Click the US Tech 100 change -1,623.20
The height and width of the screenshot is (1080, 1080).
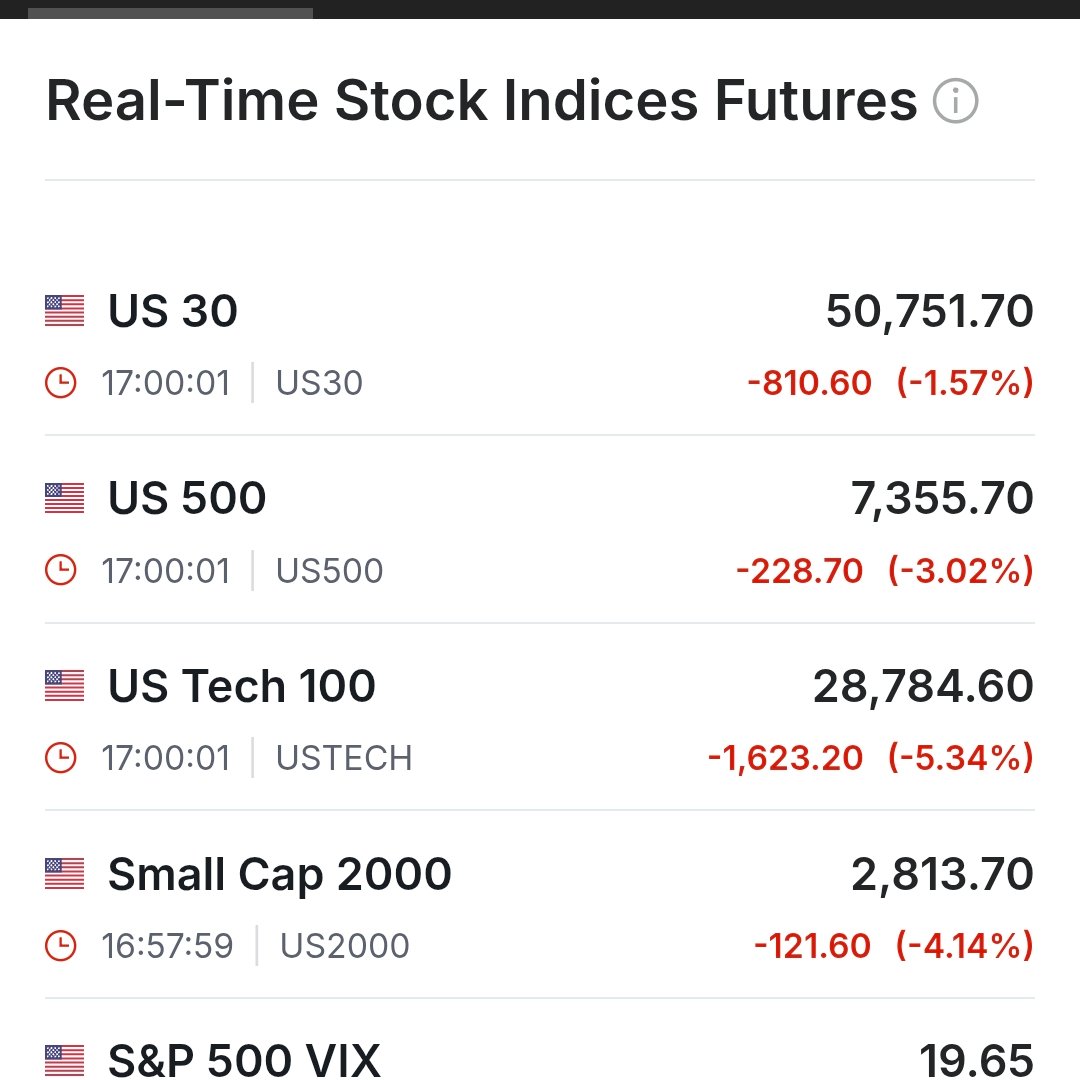[x=785, y=758]
